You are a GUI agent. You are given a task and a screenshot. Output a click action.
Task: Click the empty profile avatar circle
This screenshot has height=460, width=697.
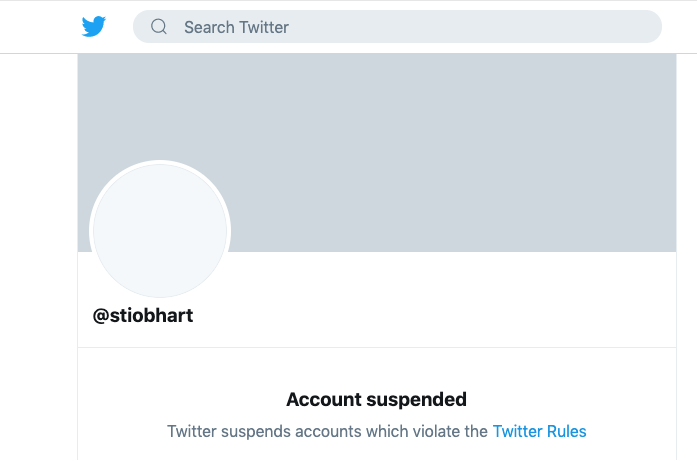tap(160, 231)
